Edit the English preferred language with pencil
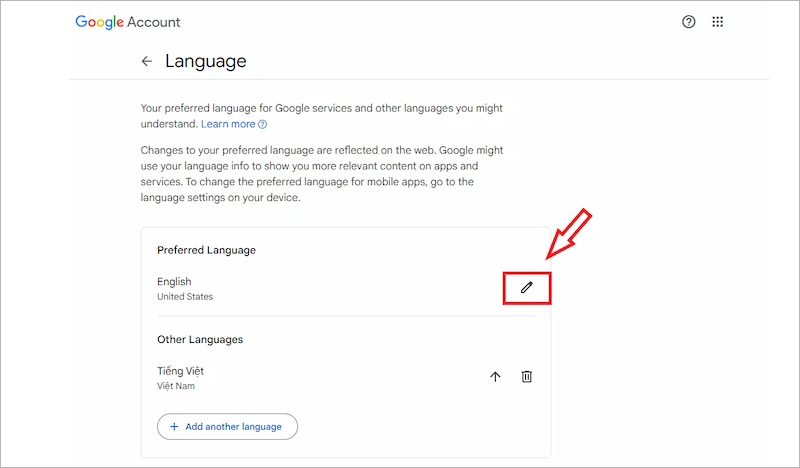This screenshot has height=468, width=800. pos(527,288)
